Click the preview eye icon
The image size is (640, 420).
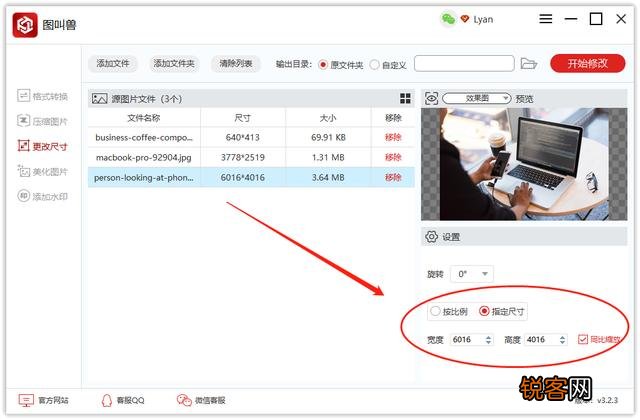pos(431,98)
